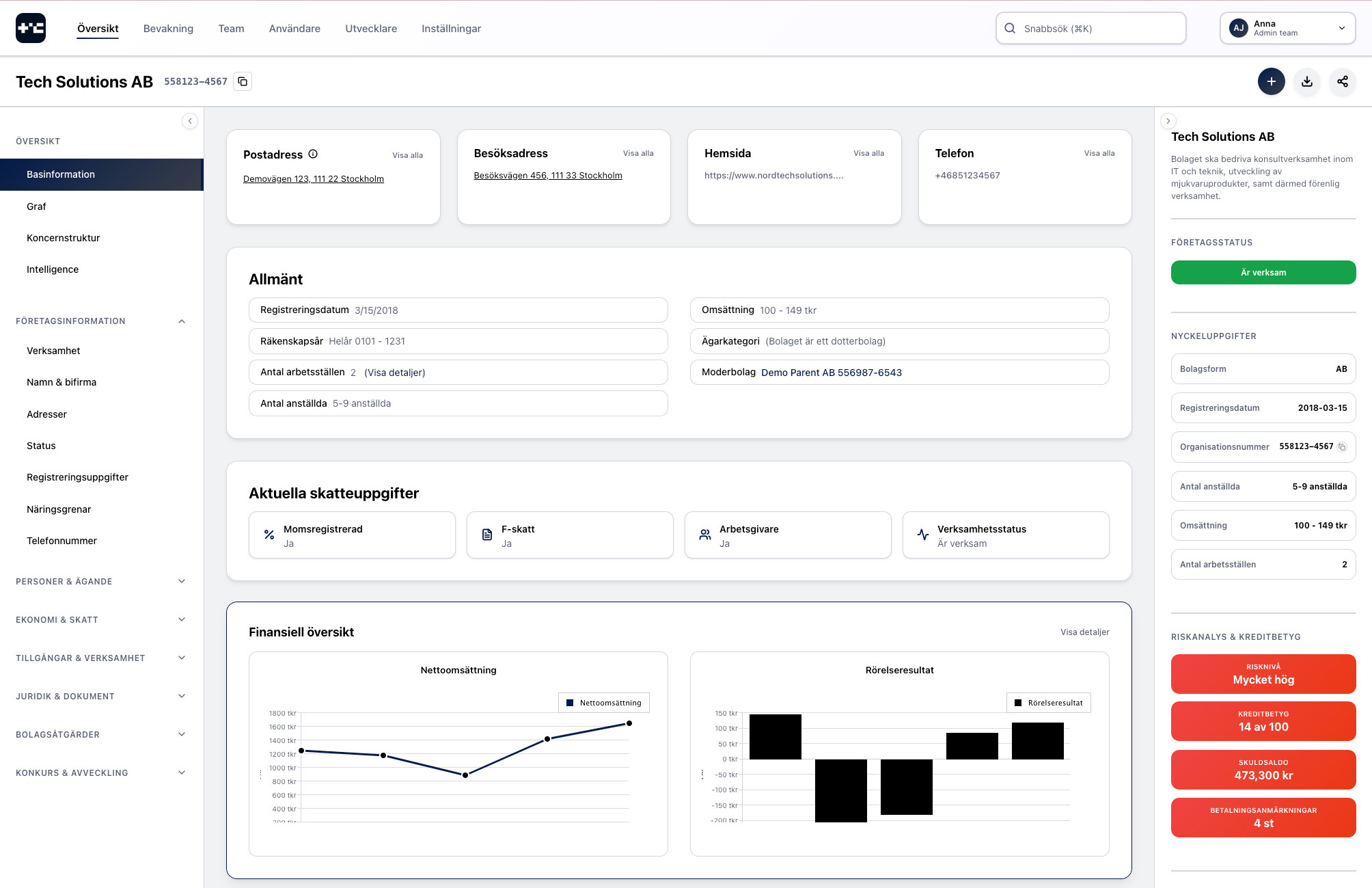This screenshot has height=888, width=1372.
Task: Click the info icon beside Postadress
Action: [x=313, y=154]
